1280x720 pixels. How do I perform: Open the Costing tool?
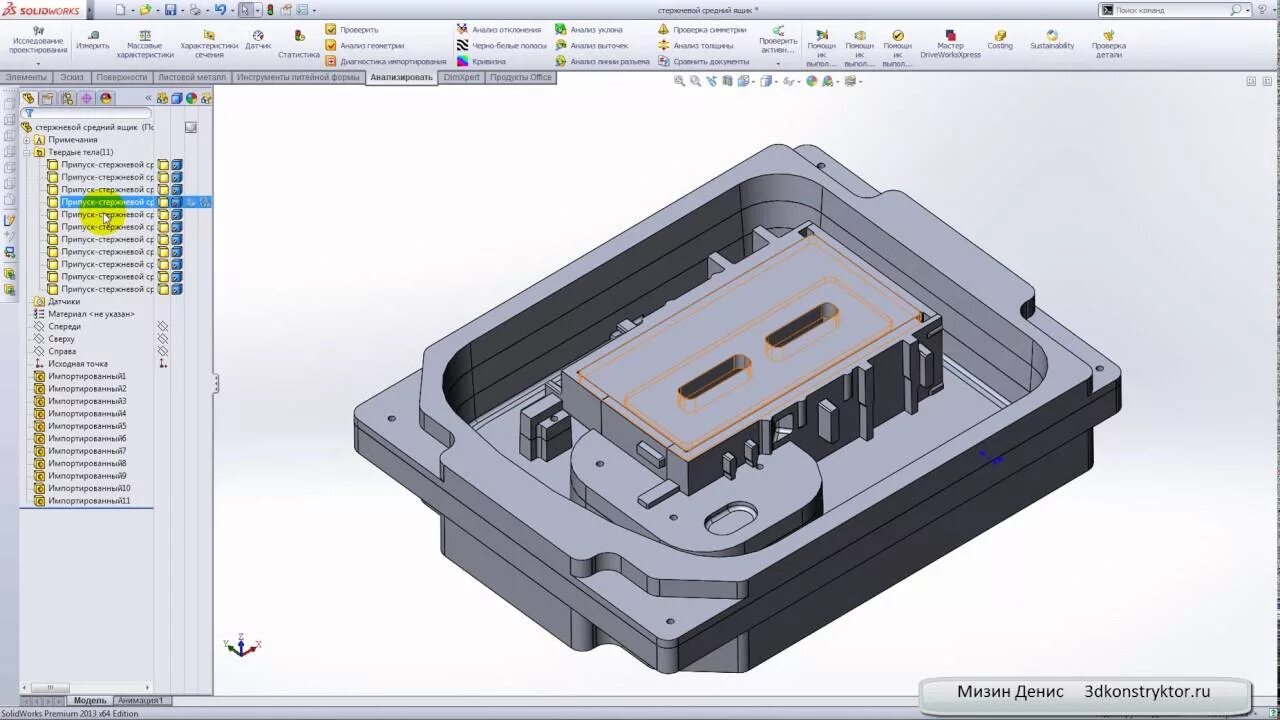(x=1000, y=40)
